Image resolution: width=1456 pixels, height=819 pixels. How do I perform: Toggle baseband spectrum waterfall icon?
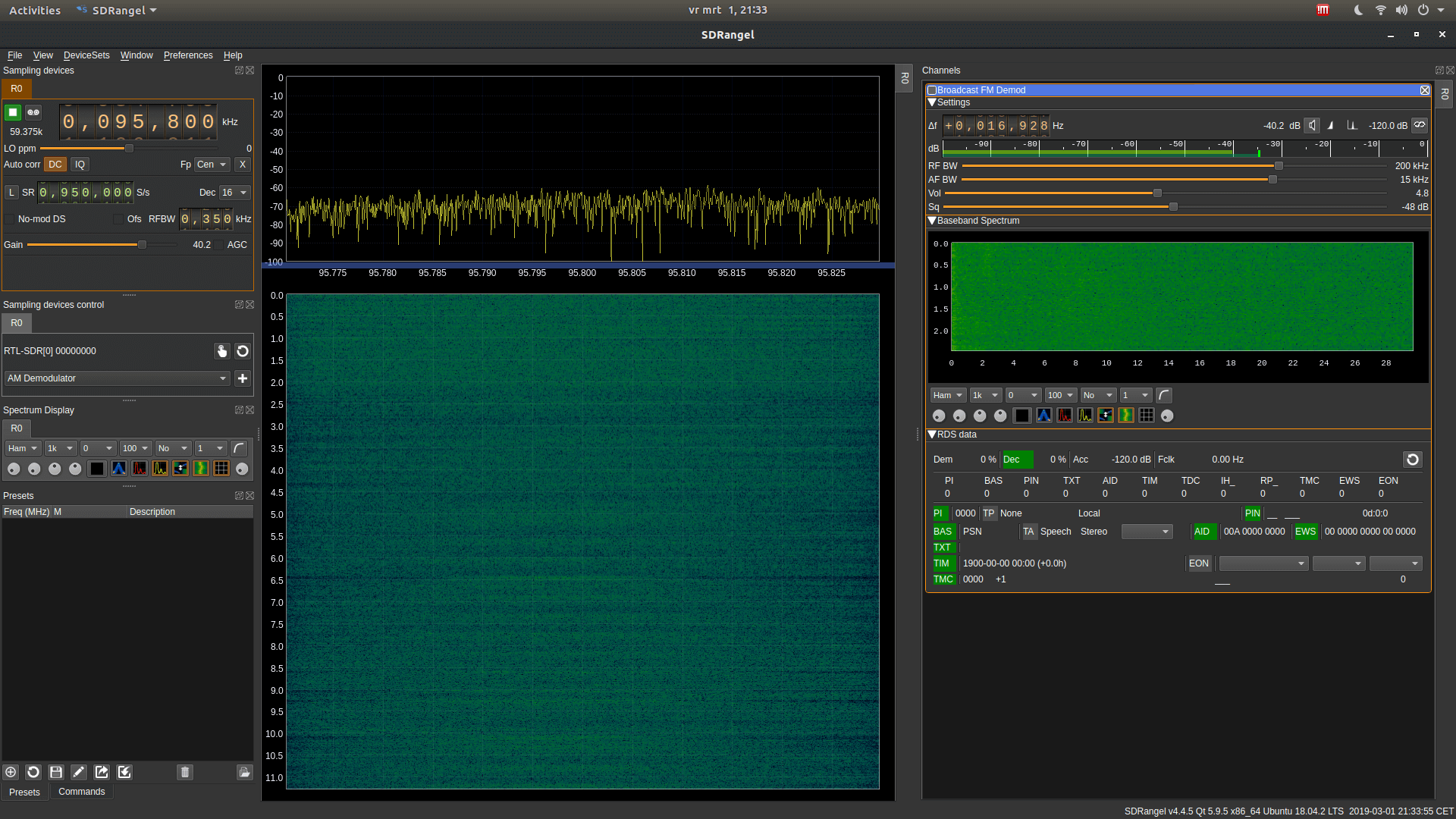[1126, 416]
